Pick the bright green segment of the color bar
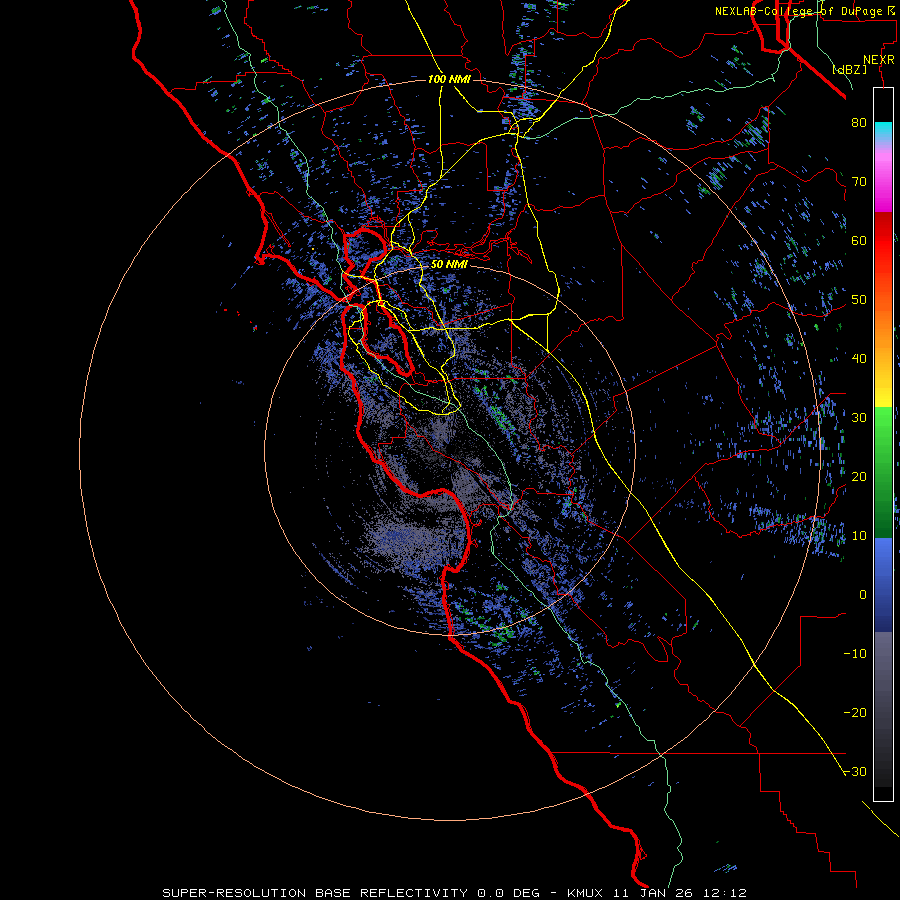Screen dimensions: 900x900 [x=883, y=425]
